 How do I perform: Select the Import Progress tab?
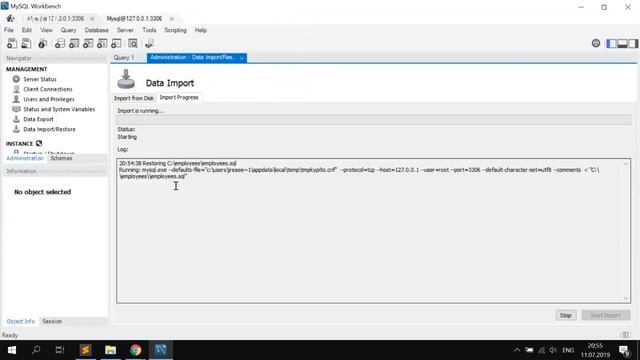tap(179, 98)
